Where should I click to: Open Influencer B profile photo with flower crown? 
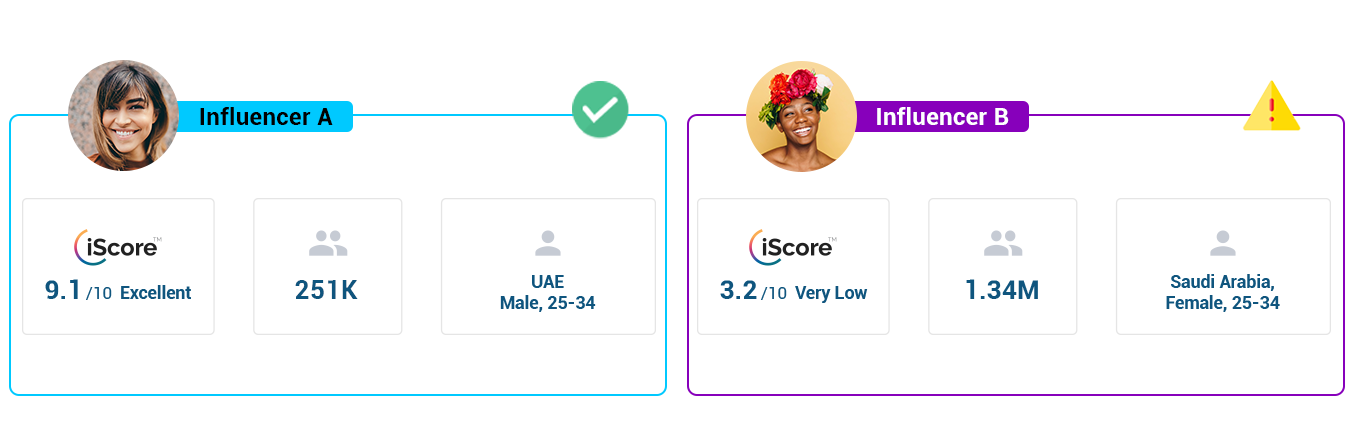coord(801,116)
